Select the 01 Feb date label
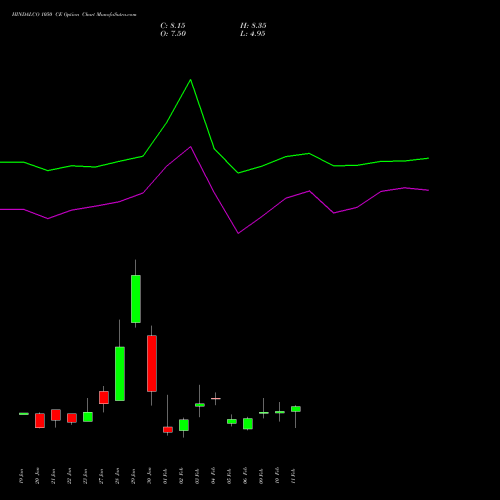The width and height of the screenshot is (500, 500). click(165, 476)
